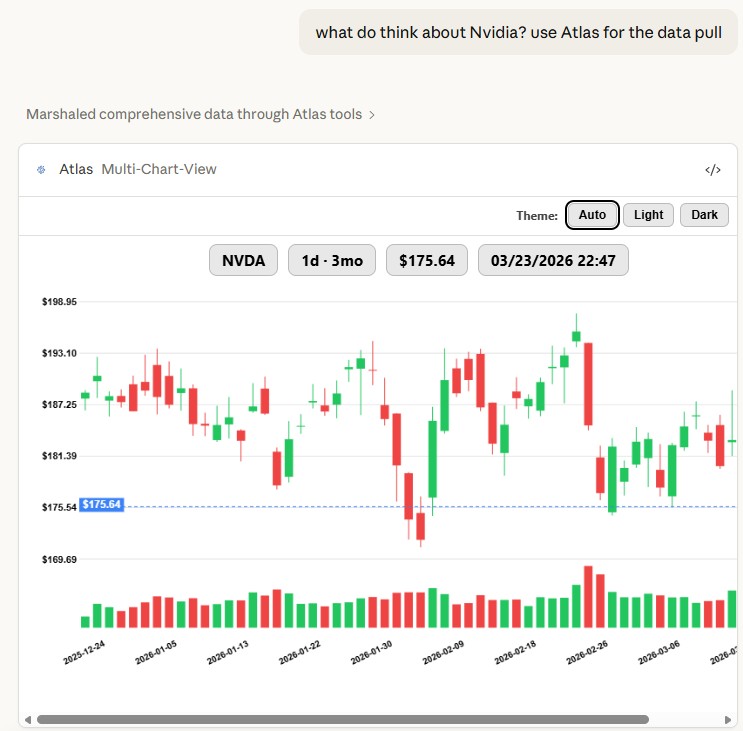The image size is (743, 731).
Task: Switch chart to Light theme
Action: (x=648, y=215)
